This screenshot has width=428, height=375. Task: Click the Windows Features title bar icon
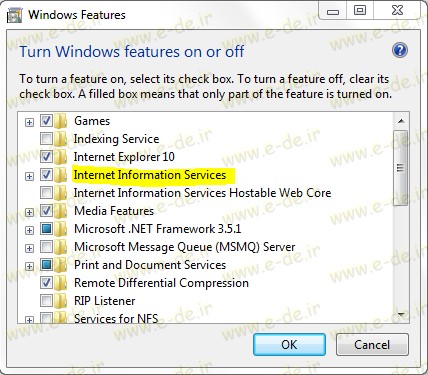(14, 15)
